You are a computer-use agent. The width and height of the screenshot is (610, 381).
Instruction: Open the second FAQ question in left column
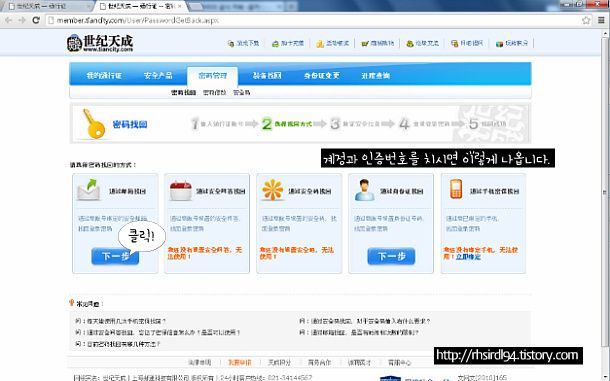(x=158, y=332)
